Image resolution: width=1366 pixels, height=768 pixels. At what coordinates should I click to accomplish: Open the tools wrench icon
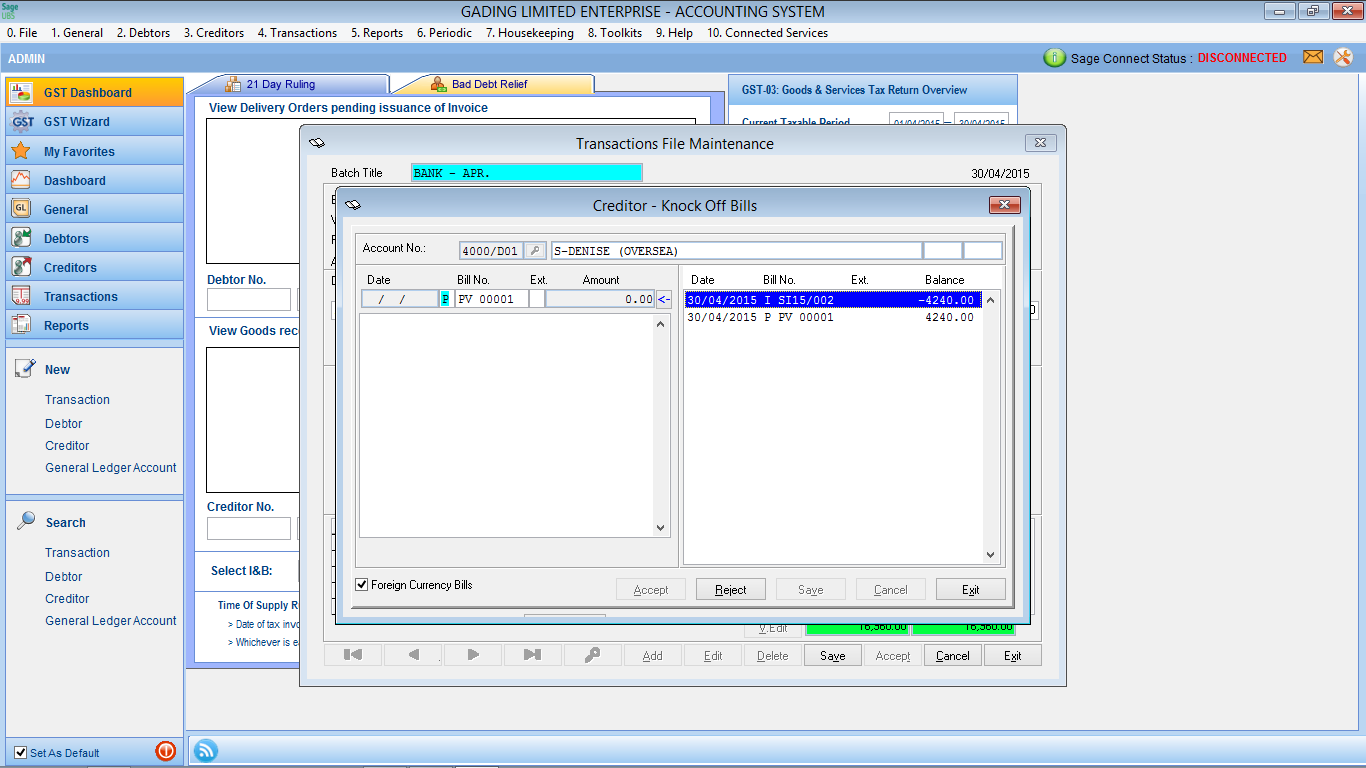click(1343, 57)
